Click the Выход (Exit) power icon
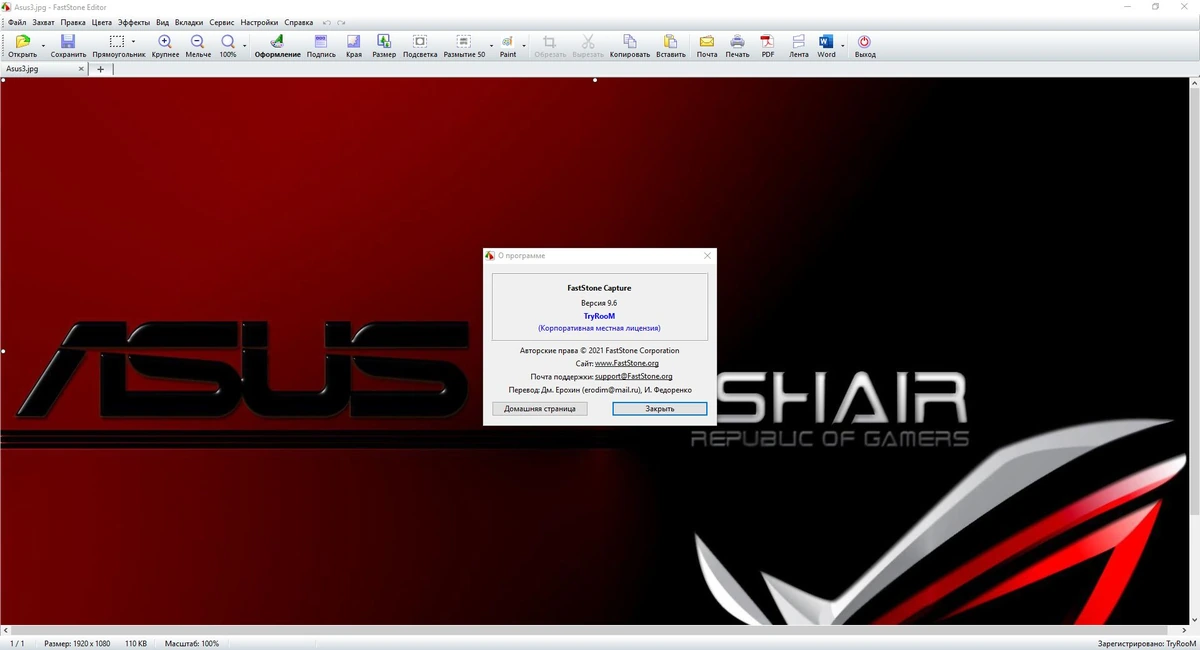The image size is (1200, 650). (865, 41)
